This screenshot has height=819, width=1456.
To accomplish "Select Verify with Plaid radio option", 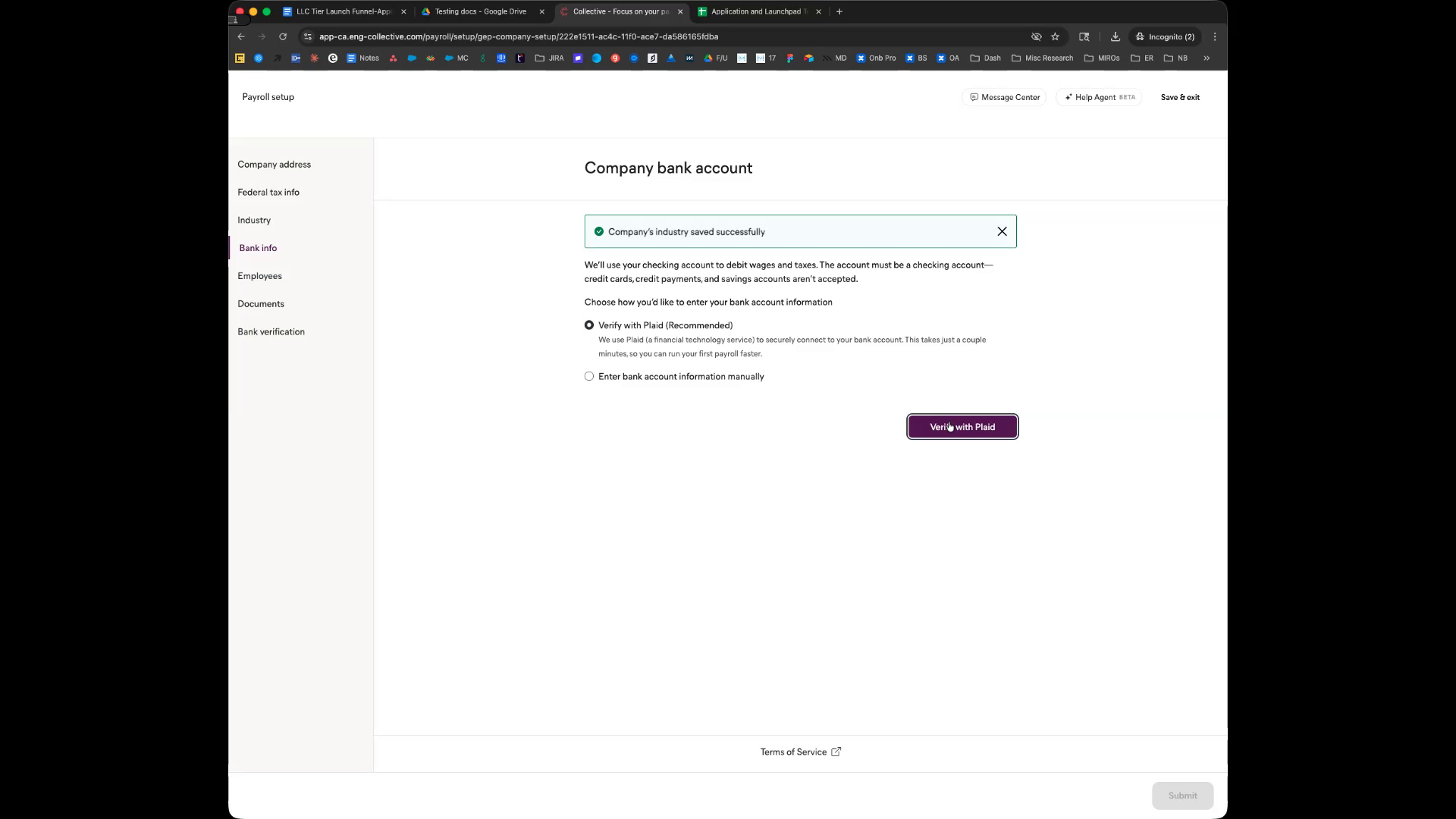I will pyautogui.click(x=589, y=325).
